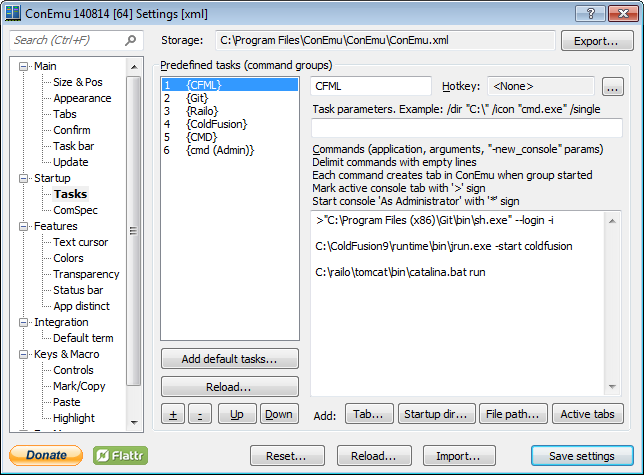Click the Storage path field

pos(385,41)
